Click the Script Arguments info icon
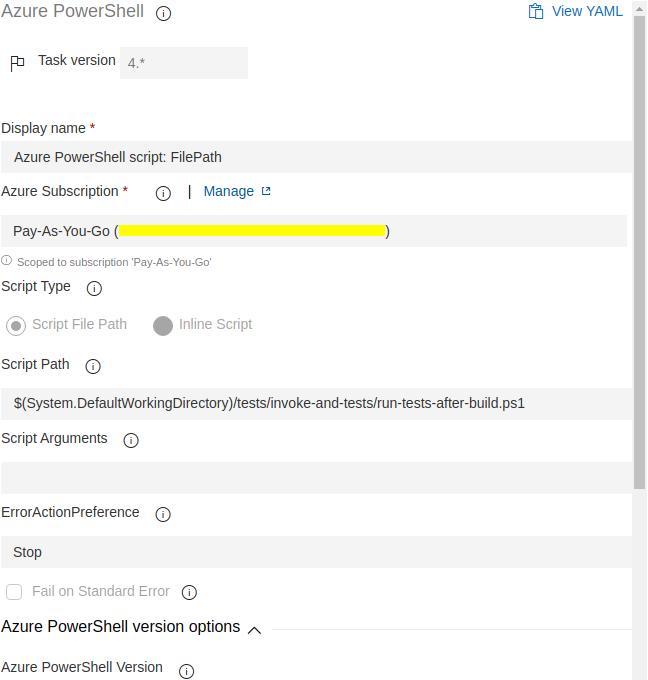648x680 pixels. [131, 441]
